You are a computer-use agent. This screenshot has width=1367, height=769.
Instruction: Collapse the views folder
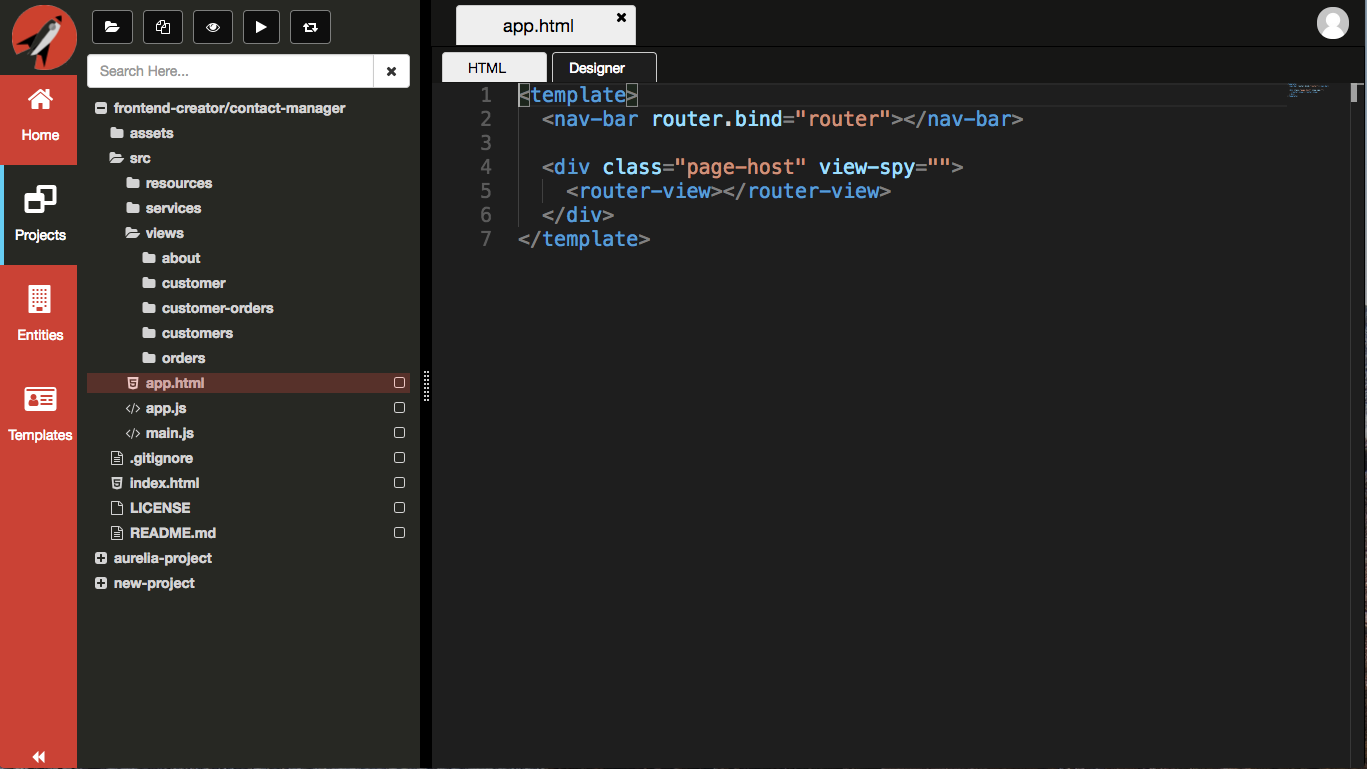tap(133, 233)
